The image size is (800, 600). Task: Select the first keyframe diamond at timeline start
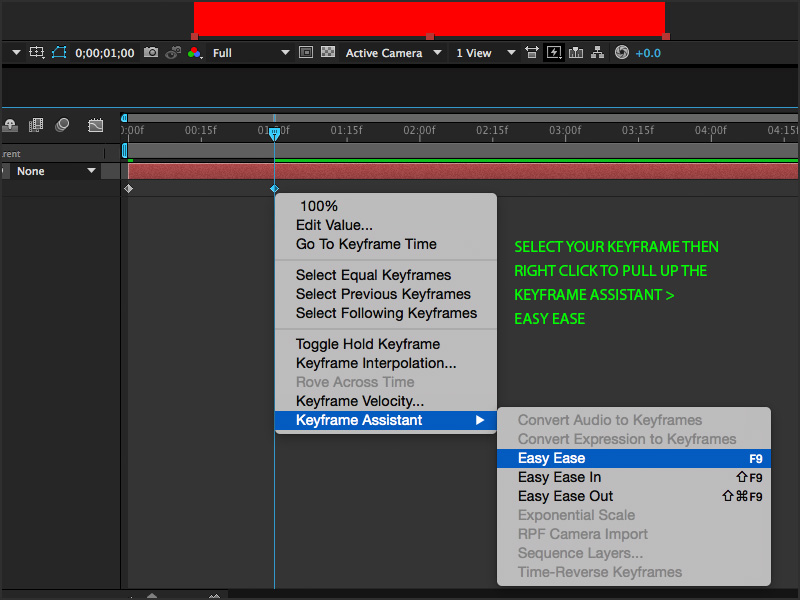129,189
